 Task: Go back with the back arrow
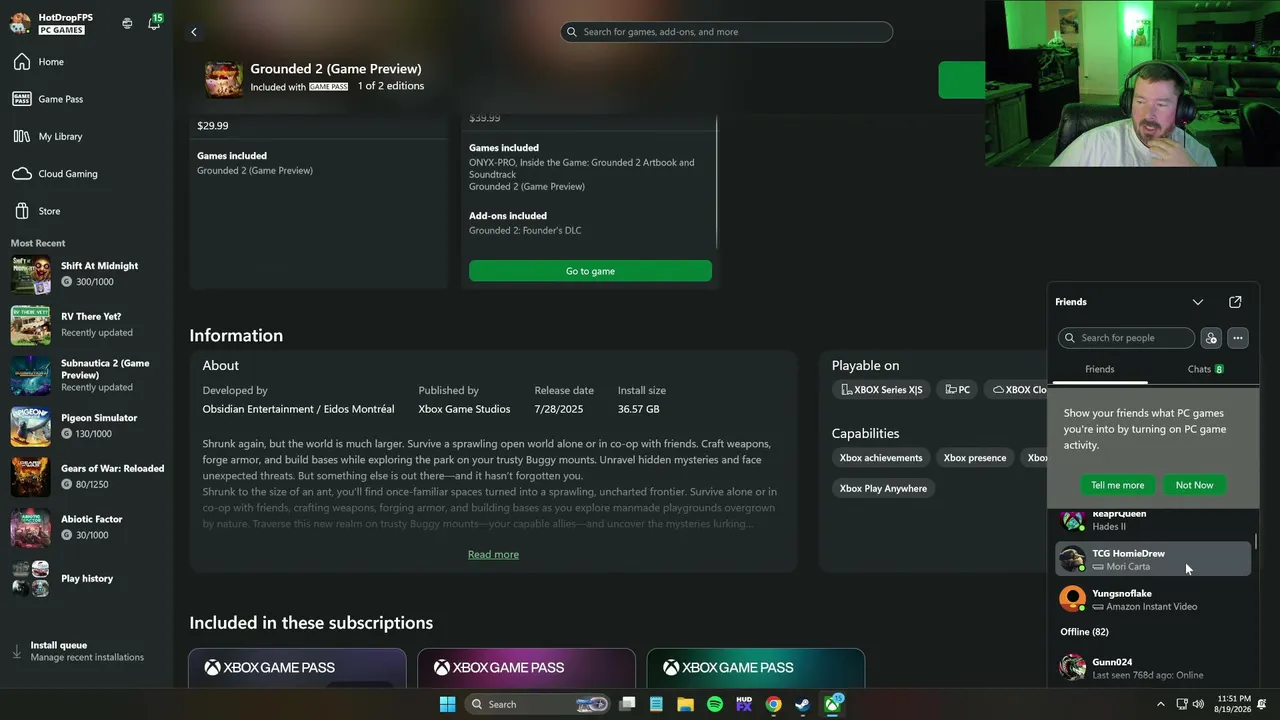[x=194, y=32]
